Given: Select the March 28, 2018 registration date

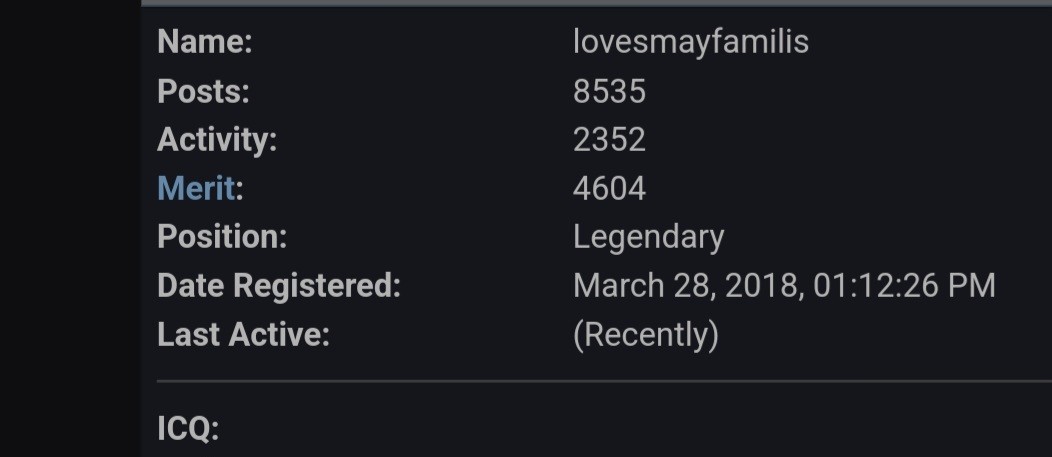Looking at the screenshot, I should point(688,286).
